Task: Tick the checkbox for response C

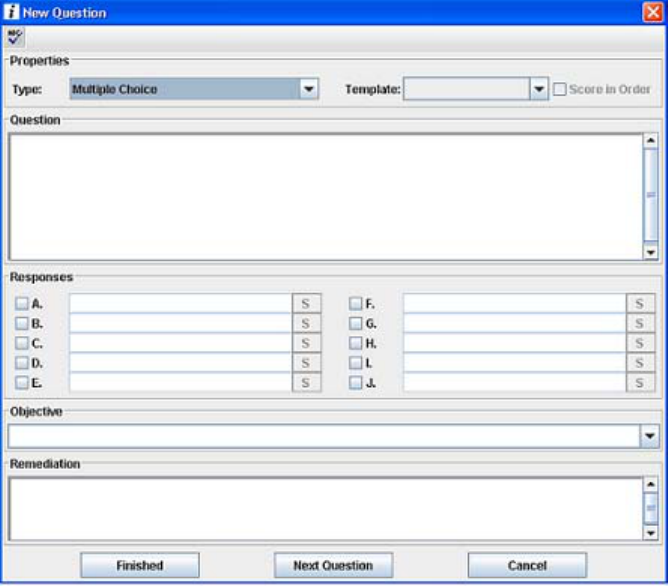Action: tap(22, 343)
